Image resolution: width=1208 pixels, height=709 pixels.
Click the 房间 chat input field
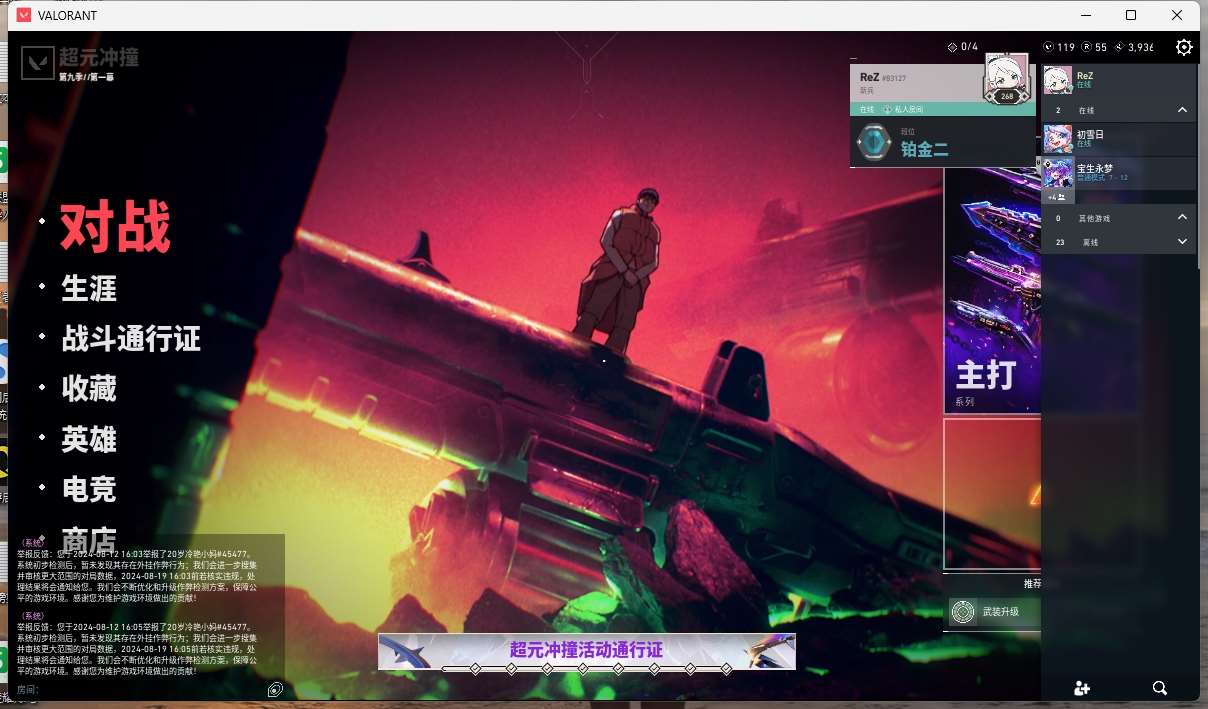tap(140, 689)
